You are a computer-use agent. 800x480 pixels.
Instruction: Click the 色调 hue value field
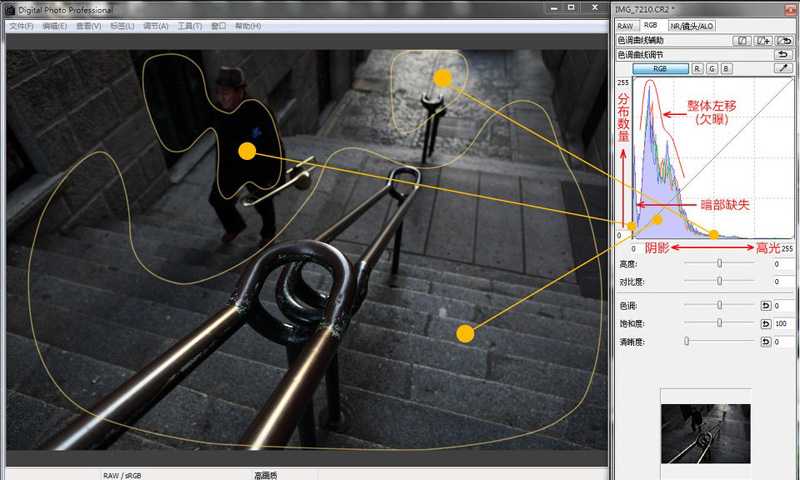click(783, 306)
